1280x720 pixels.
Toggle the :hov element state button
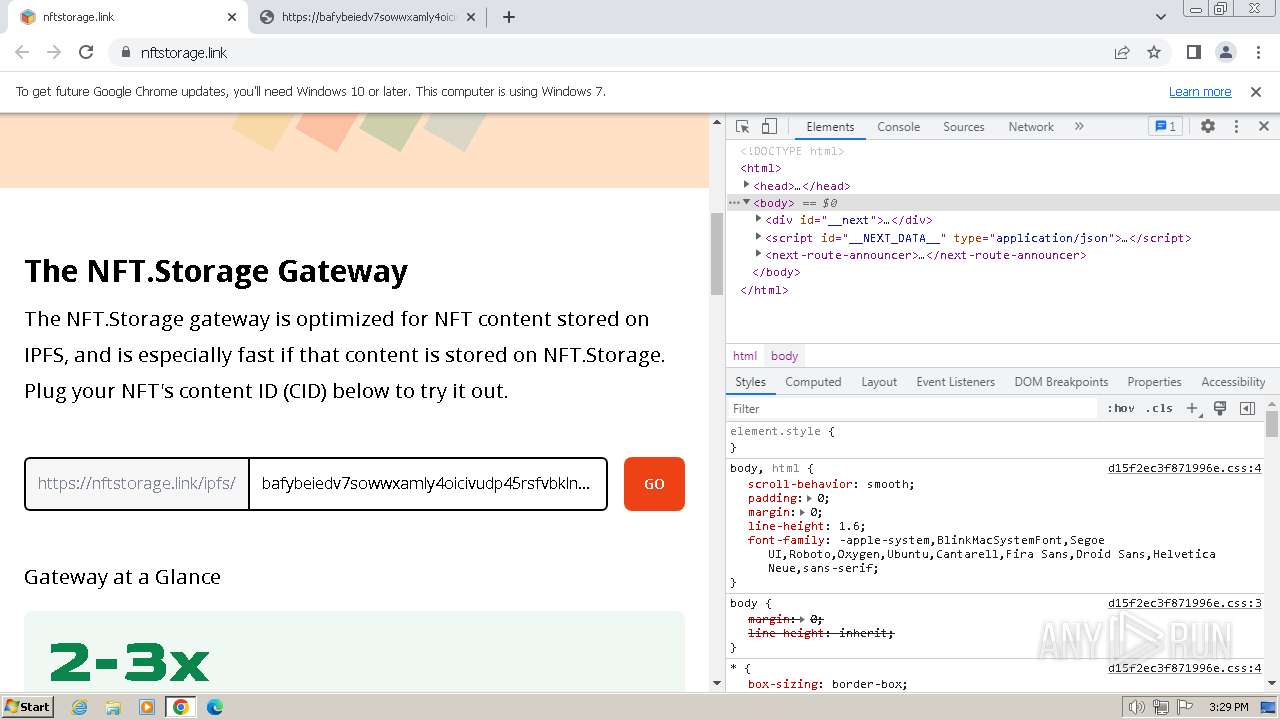click(1120, 408)
